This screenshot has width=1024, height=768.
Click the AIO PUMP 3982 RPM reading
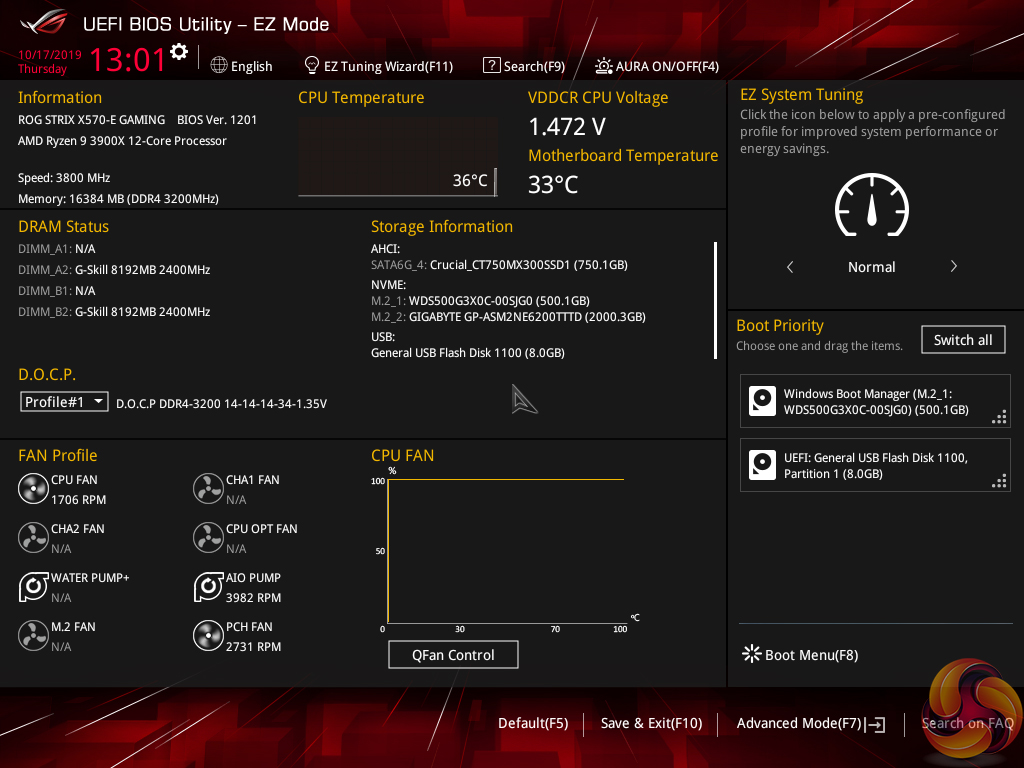(x=253, y=598)
